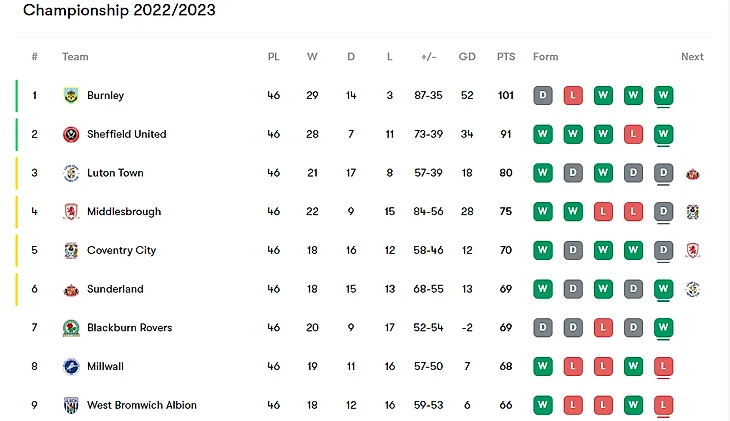This screenshot has width=730, height=421.
Task: Click Sunderland's next opponent crest icon
Action: (x=693, y=289)
